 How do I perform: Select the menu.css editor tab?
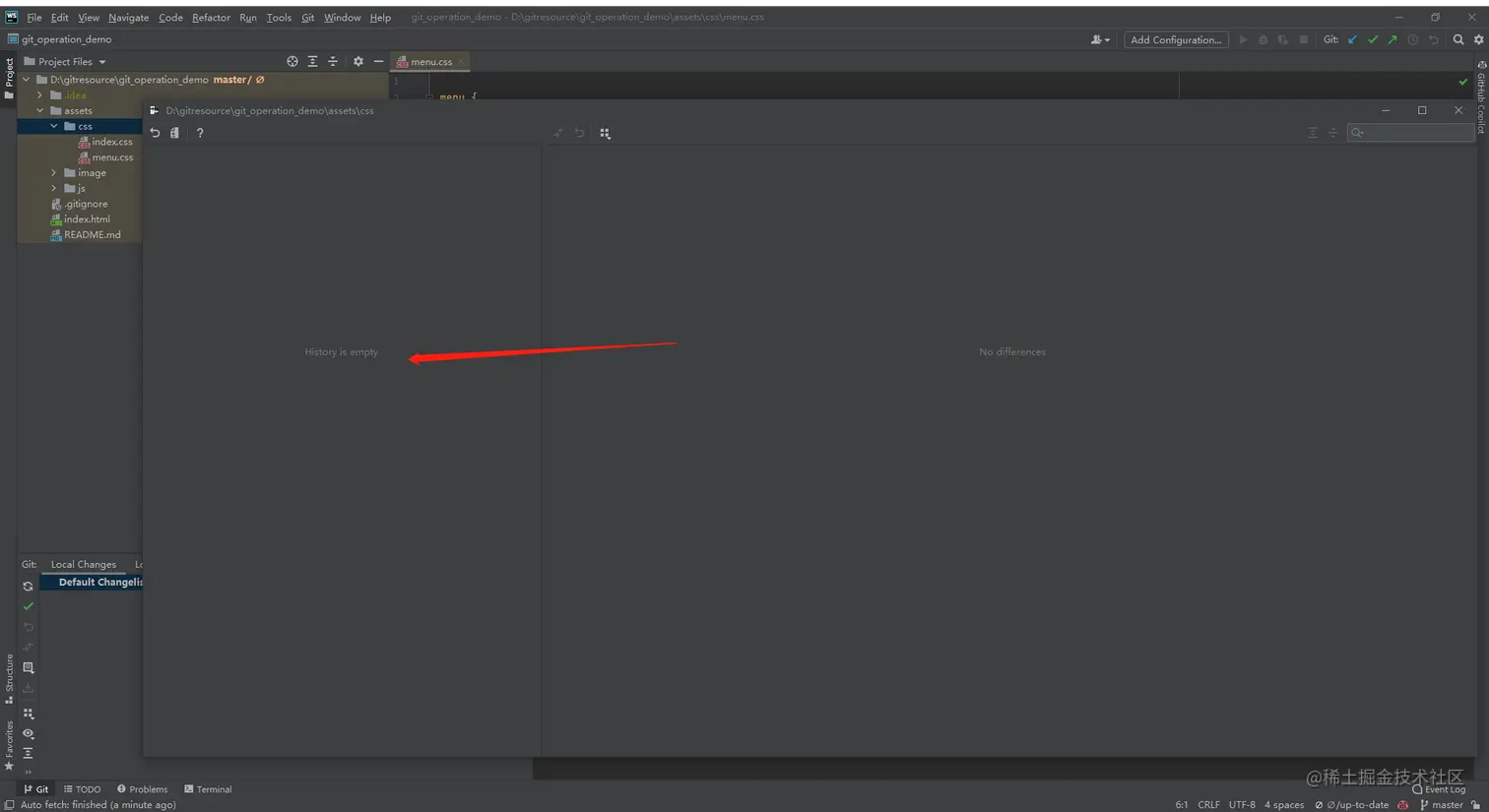pos(430,61)
